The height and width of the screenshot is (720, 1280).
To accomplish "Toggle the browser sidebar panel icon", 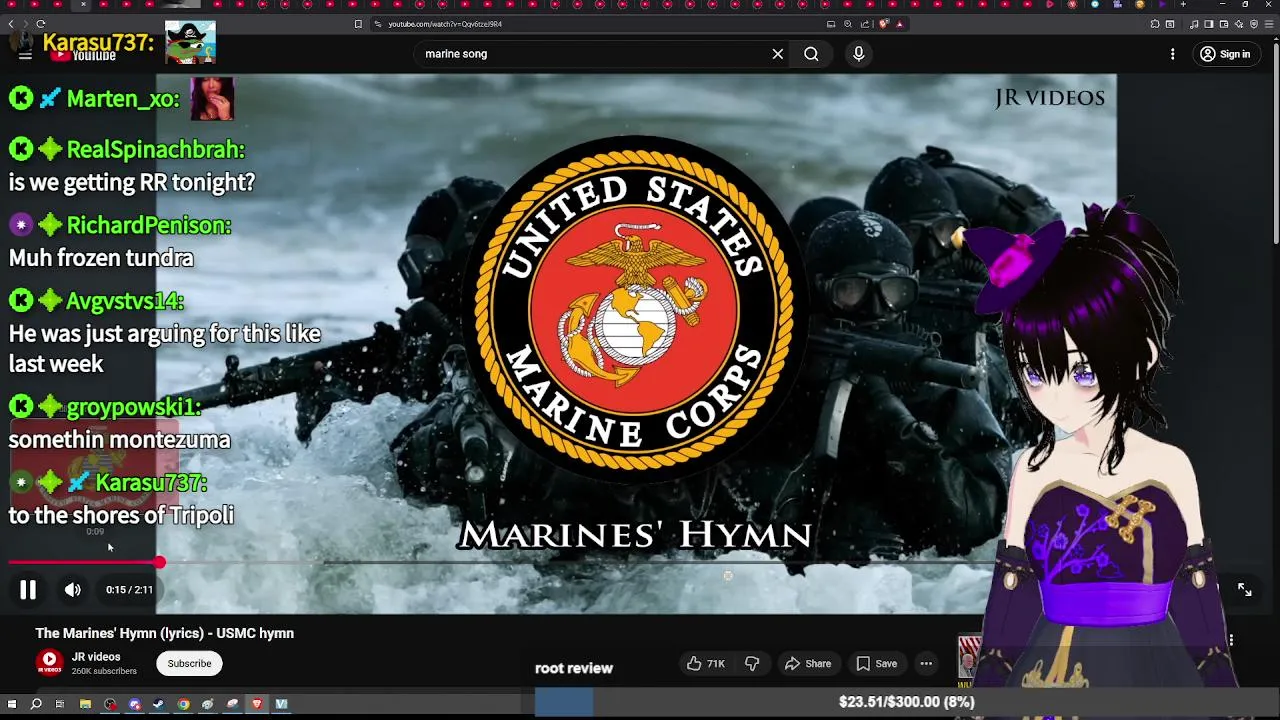I will pos(1209,24).
